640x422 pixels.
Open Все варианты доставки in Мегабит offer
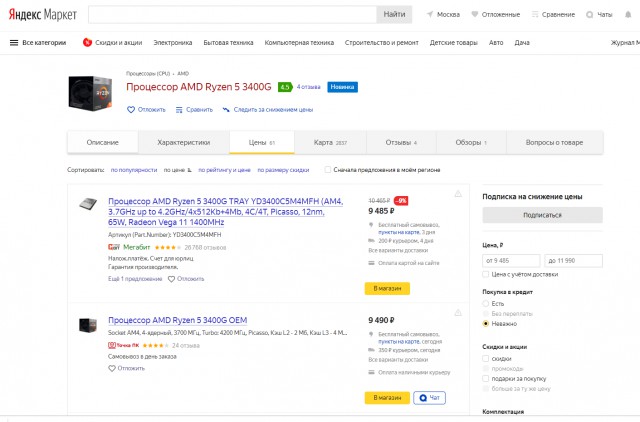[x=398, y=250]
